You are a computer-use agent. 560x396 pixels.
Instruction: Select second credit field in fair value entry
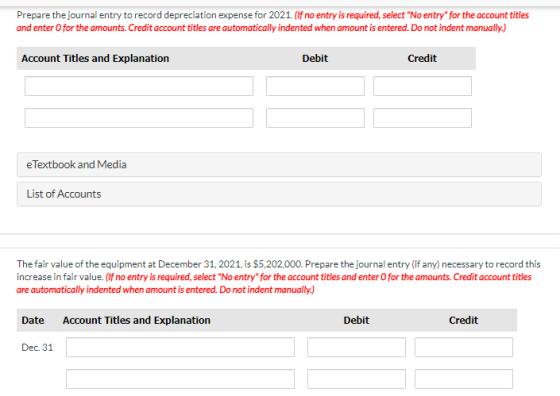coord(464,379)
